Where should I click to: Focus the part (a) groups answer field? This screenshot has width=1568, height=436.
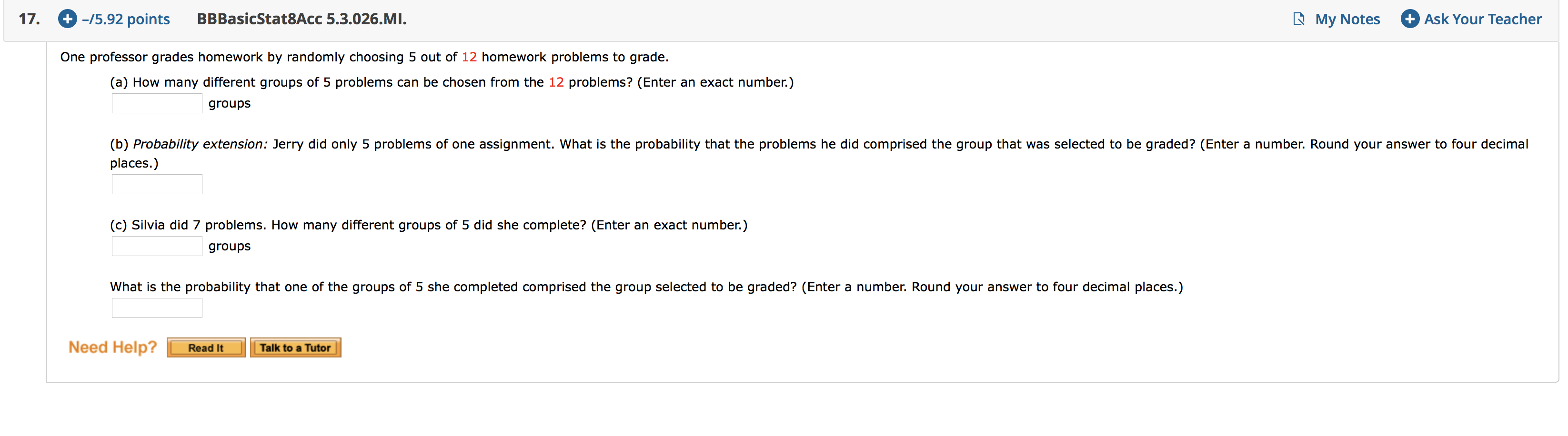click(x=157, y=103)
